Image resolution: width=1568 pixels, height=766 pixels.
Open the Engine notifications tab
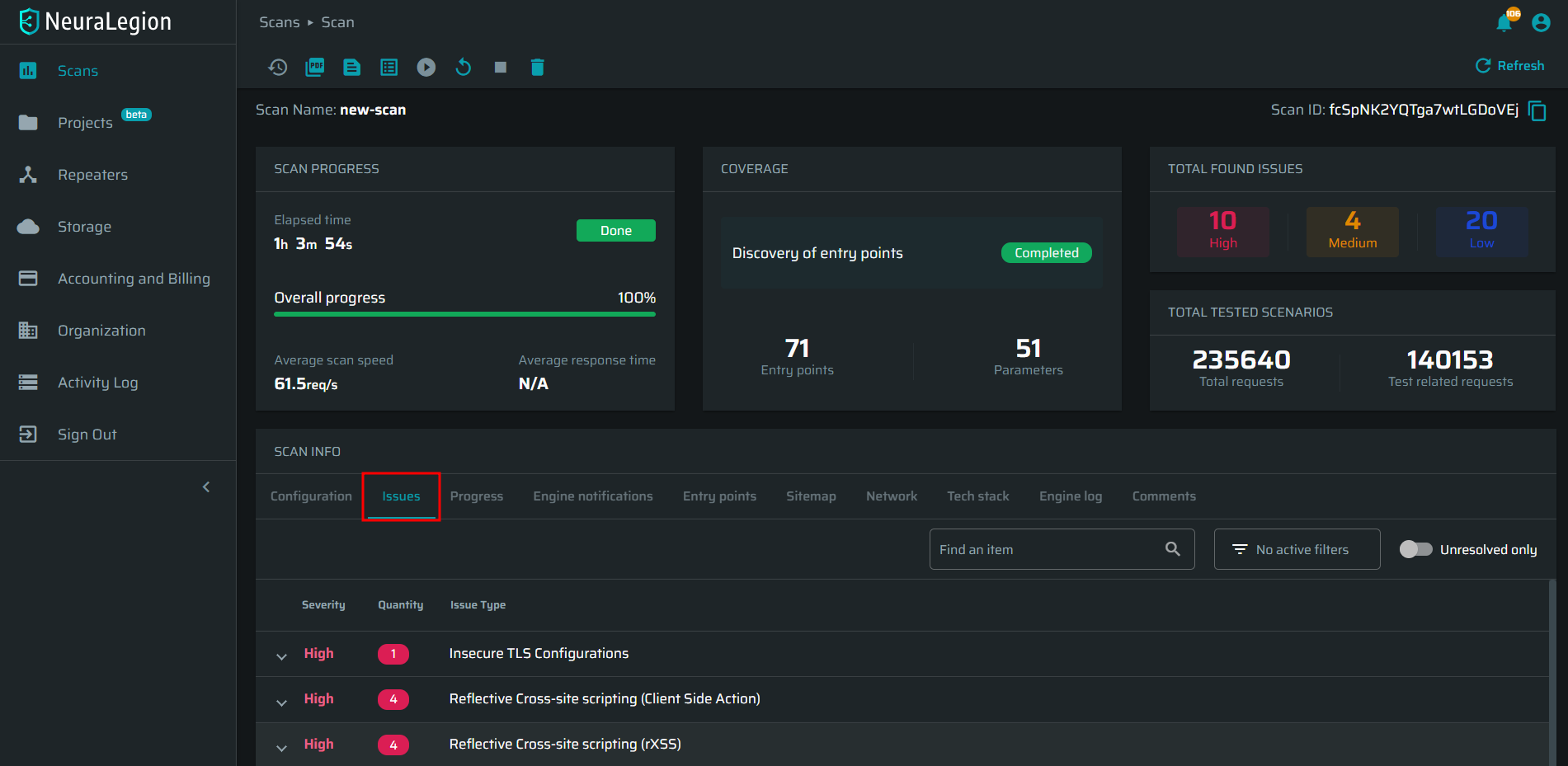(593, 496)
